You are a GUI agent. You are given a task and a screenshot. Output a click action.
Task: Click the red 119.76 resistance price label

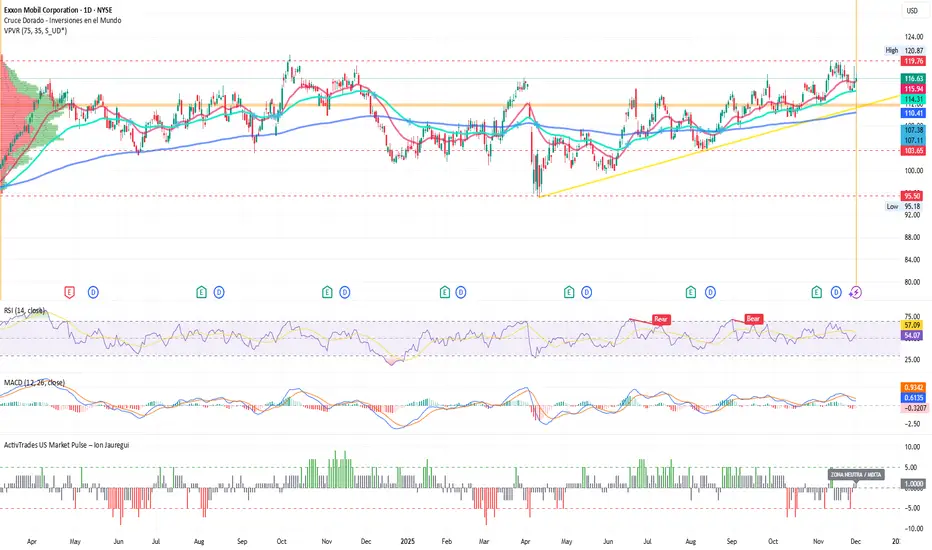coord(914,61)
